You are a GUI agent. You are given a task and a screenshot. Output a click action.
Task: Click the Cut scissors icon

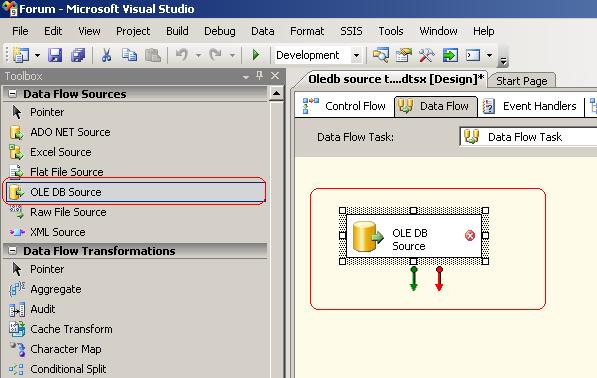tap(106, 56)
